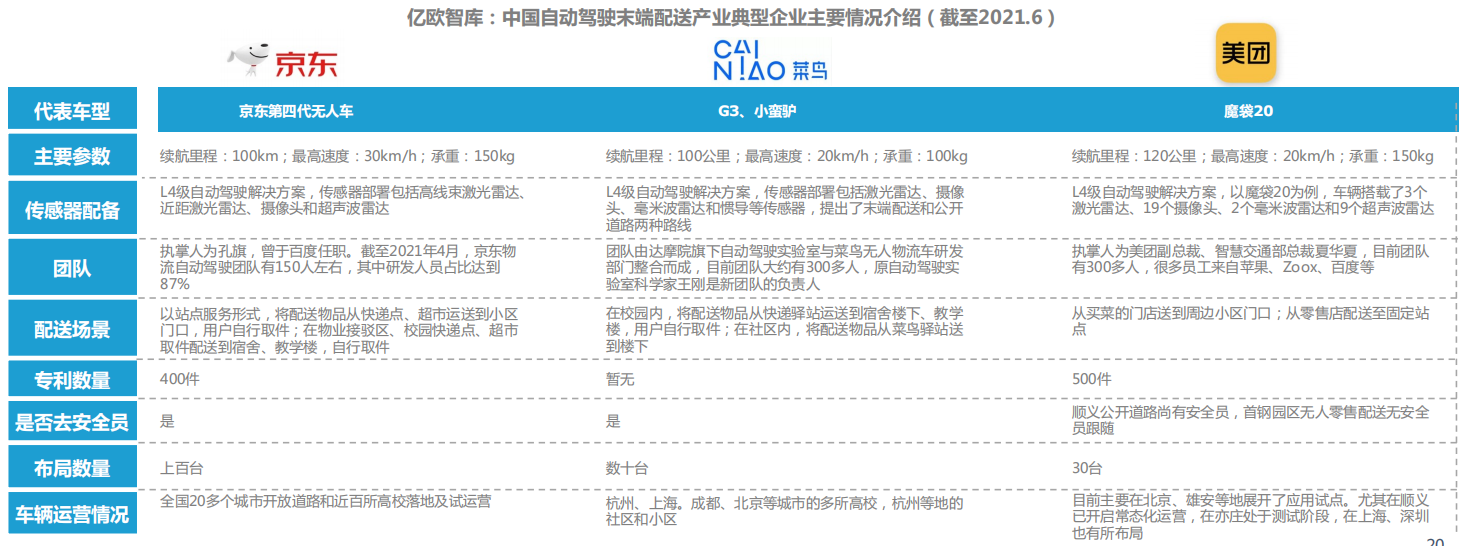Click the 京东第四代无人车 header cell
The image size is (1460, 546).
pyautogui.click(x=296, y=111)
